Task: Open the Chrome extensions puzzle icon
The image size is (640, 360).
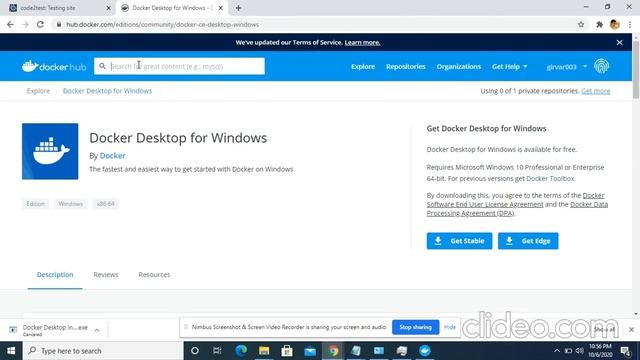Action: click(x=599, y=24)
